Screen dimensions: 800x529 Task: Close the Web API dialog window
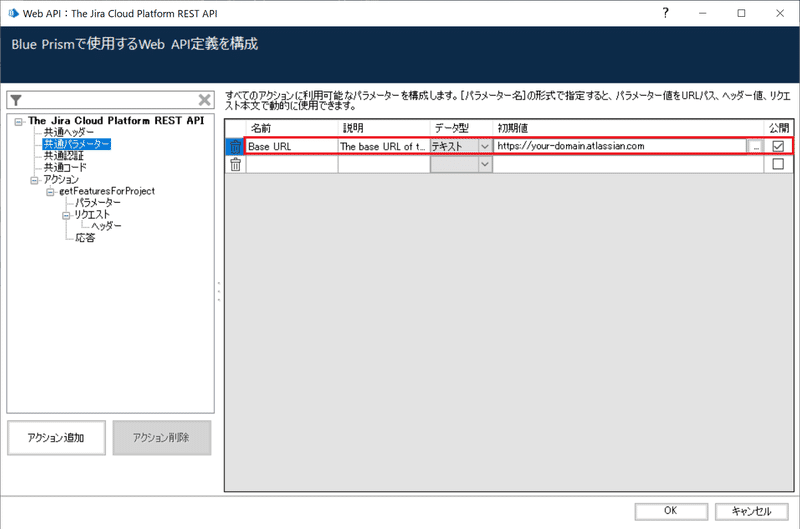coord(780,13)
